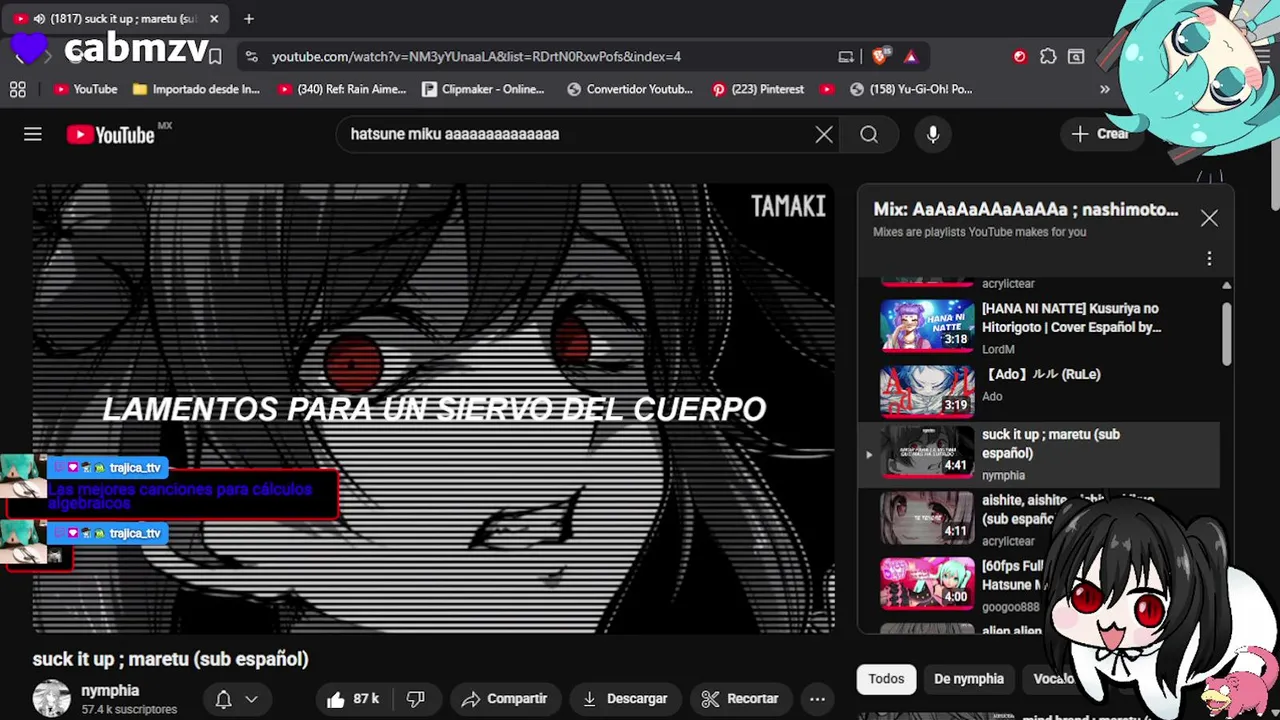Start voice search with microphone
This screenshot has height=720, width=1280.
click(x=933, y=134)
